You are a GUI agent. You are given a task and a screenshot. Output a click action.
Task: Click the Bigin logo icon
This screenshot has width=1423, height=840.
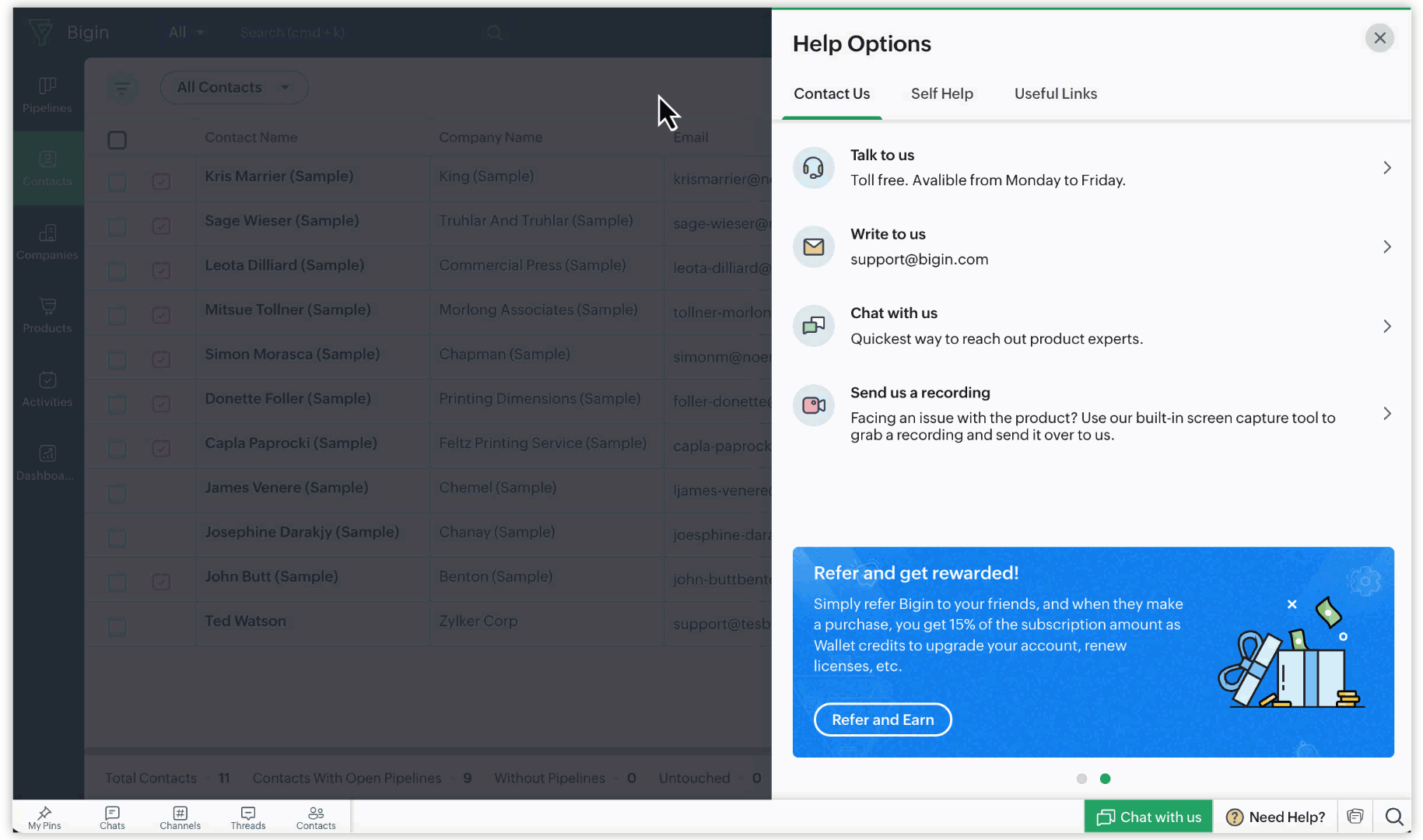tap(40, 32)
